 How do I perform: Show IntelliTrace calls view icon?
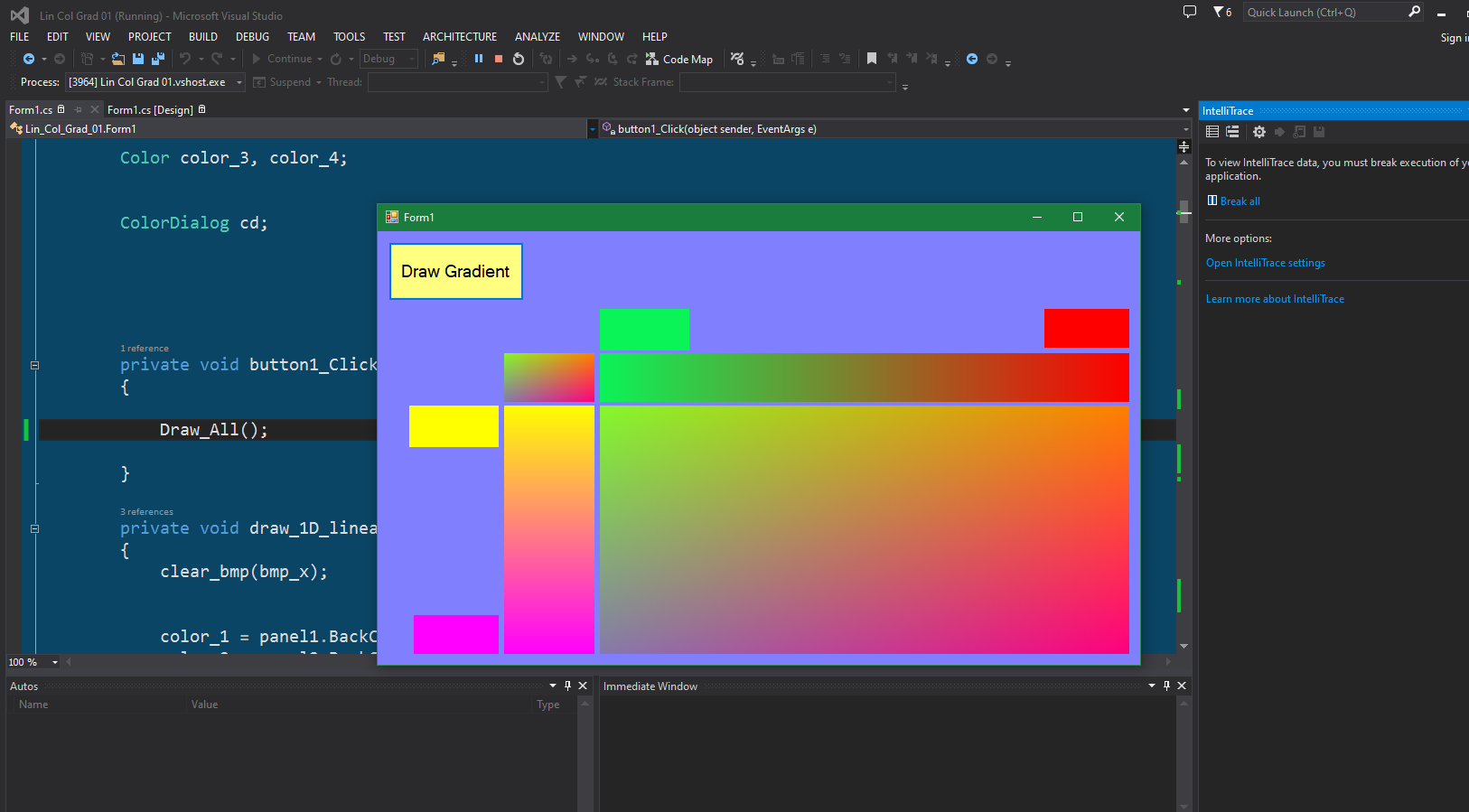coord(1232,132)
